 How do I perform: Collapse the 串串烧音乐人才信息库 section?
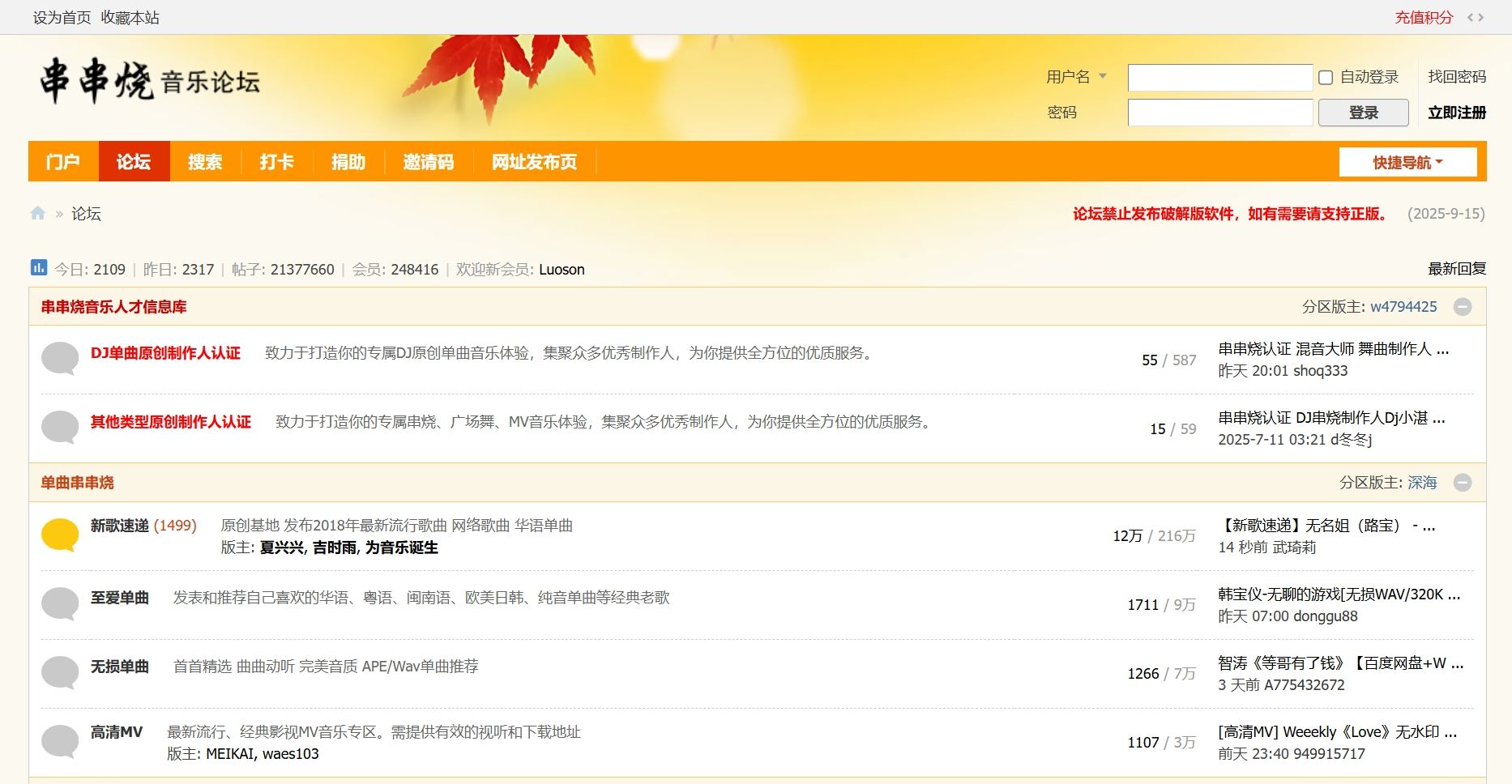1463,307
